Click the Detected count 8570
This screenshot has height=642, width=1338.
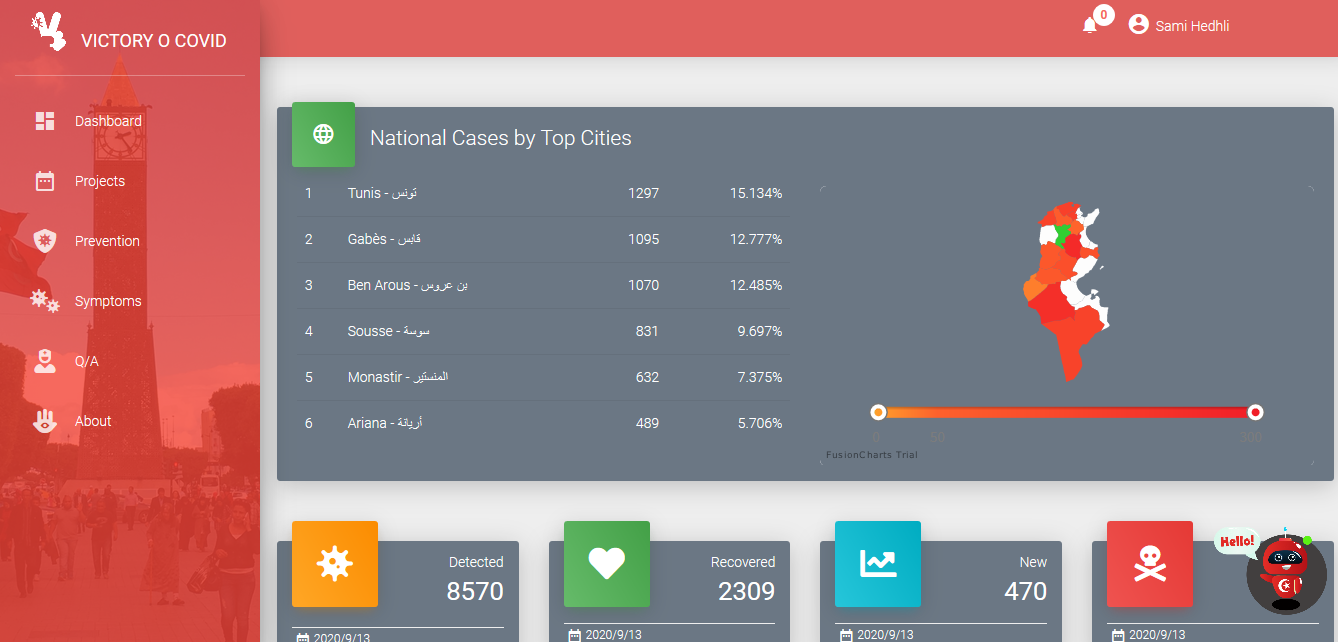pyautogui.click(x=475, y=591)
